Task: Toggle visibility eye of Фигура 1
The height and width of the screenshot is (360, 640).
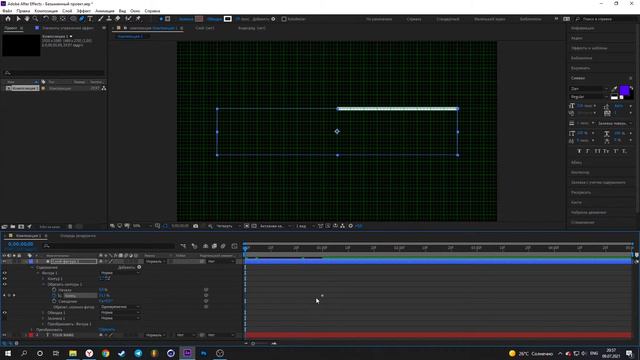Action: click(x=5, y=273)
